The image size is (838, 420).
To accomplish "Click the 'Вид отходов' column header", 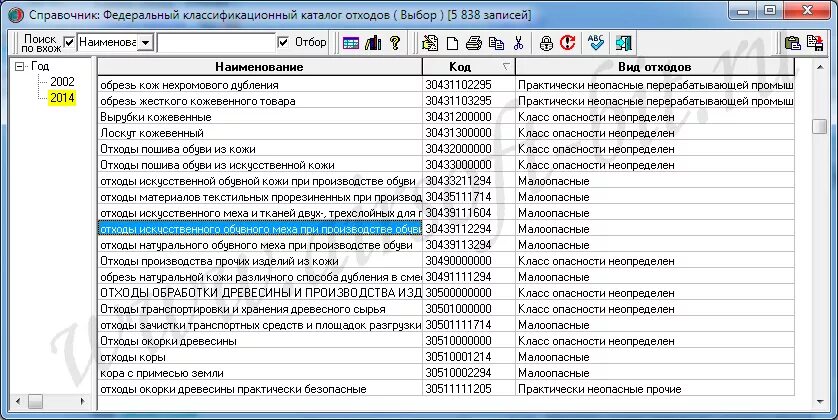I will [x=655, y=67].
